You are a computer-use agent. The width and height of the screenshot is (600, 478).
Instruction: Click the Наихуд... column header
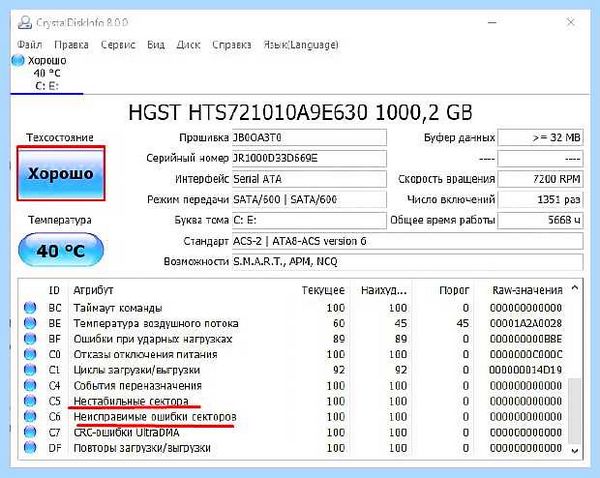(383, 290)
